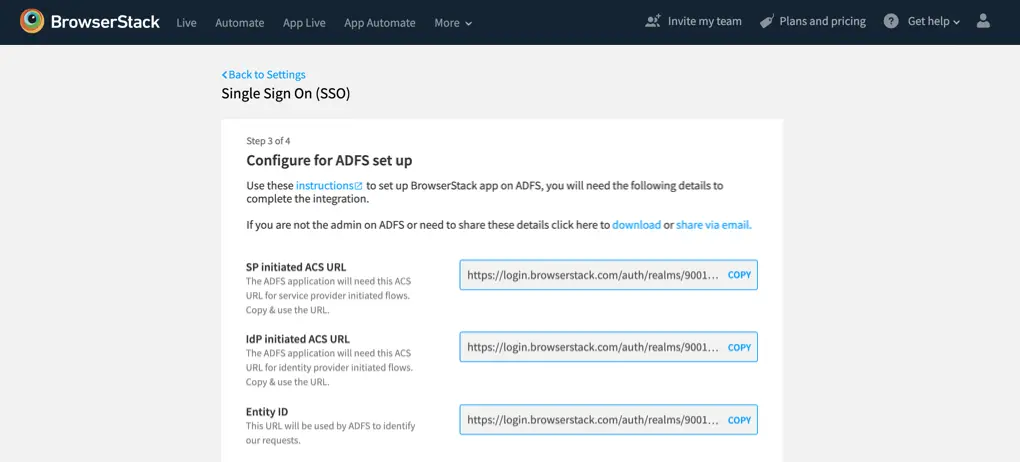Expand the More dropdown menu
1020x462 pixels.
click(453, 23)
